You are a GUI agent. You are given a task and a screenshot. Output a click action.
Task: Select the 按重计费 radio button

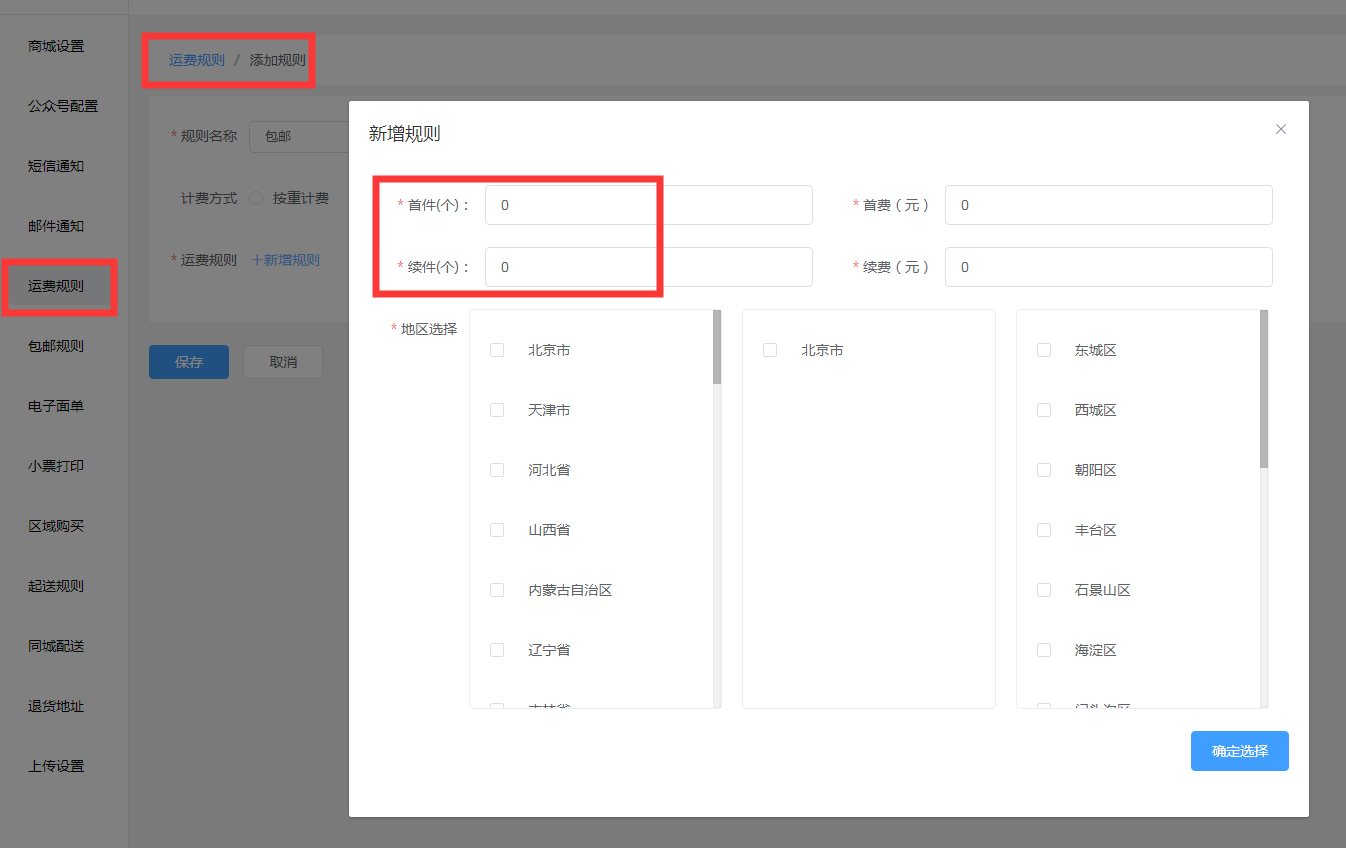[x=256, y=198]
